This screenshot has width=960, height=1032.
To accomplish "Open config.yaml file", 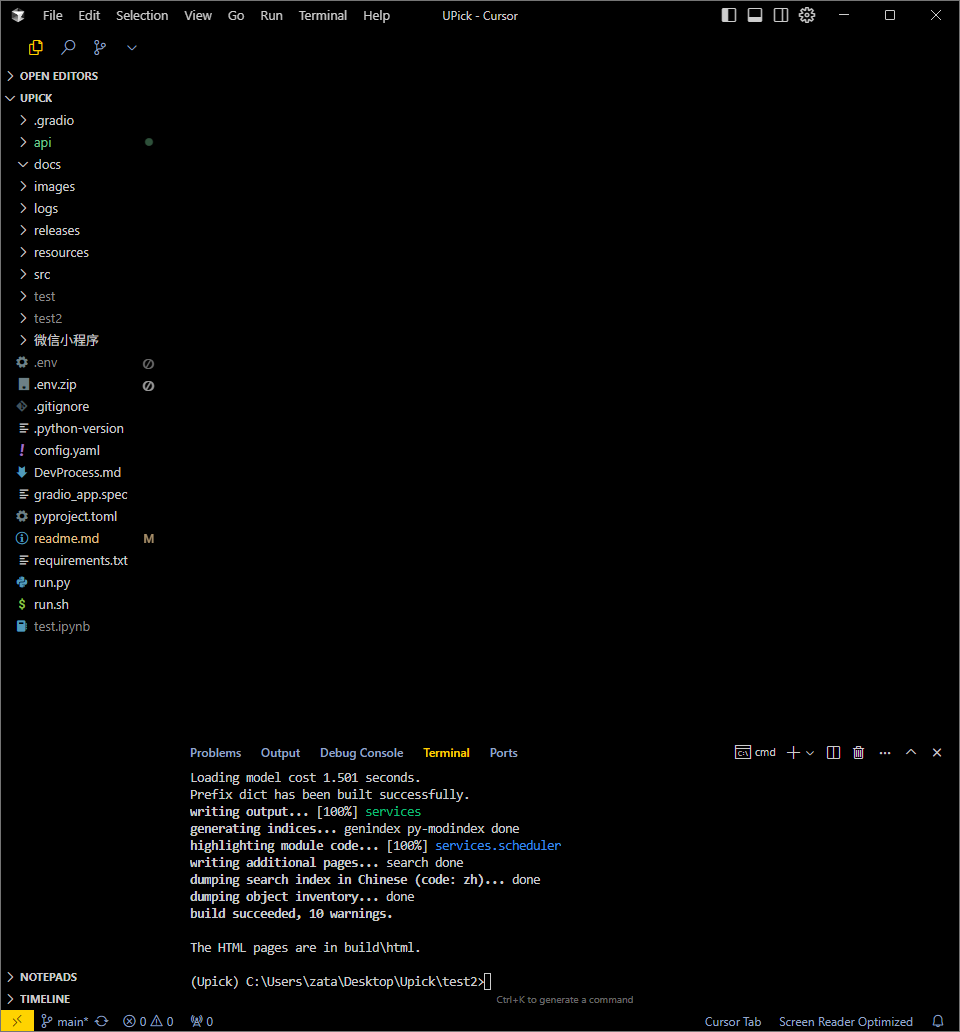I will 80,450.
